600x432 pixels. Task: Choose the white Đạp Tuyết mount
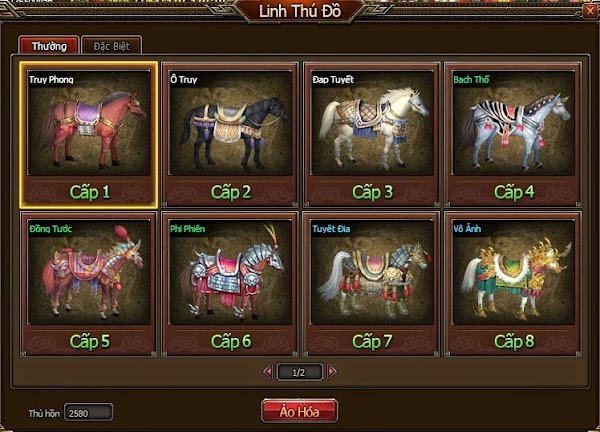click(x=372, y=122)
